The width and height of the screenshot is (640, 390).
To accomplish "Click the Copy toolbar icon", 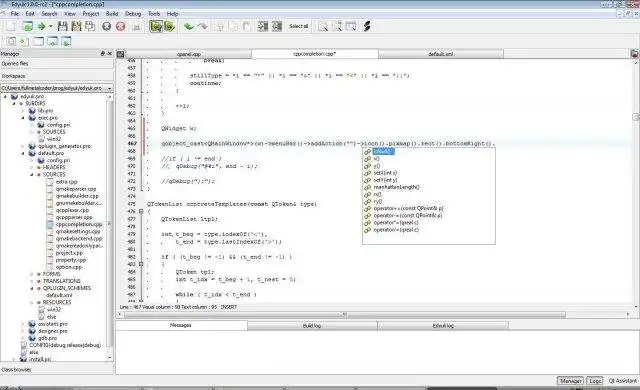I will click(x=233, y=27).
